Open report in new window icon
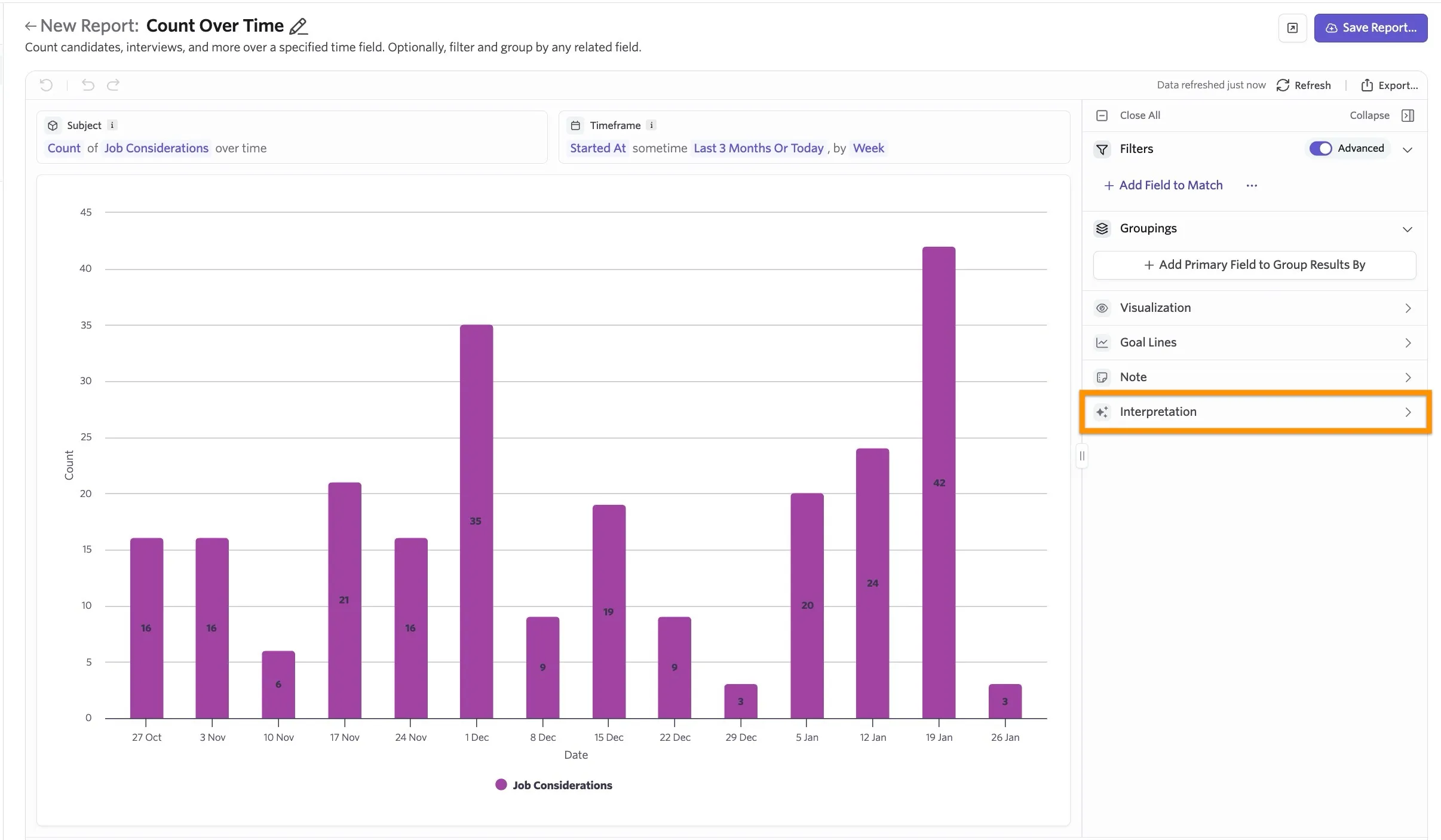Screen dimensions: 1441x840 tap(1292, 28)
